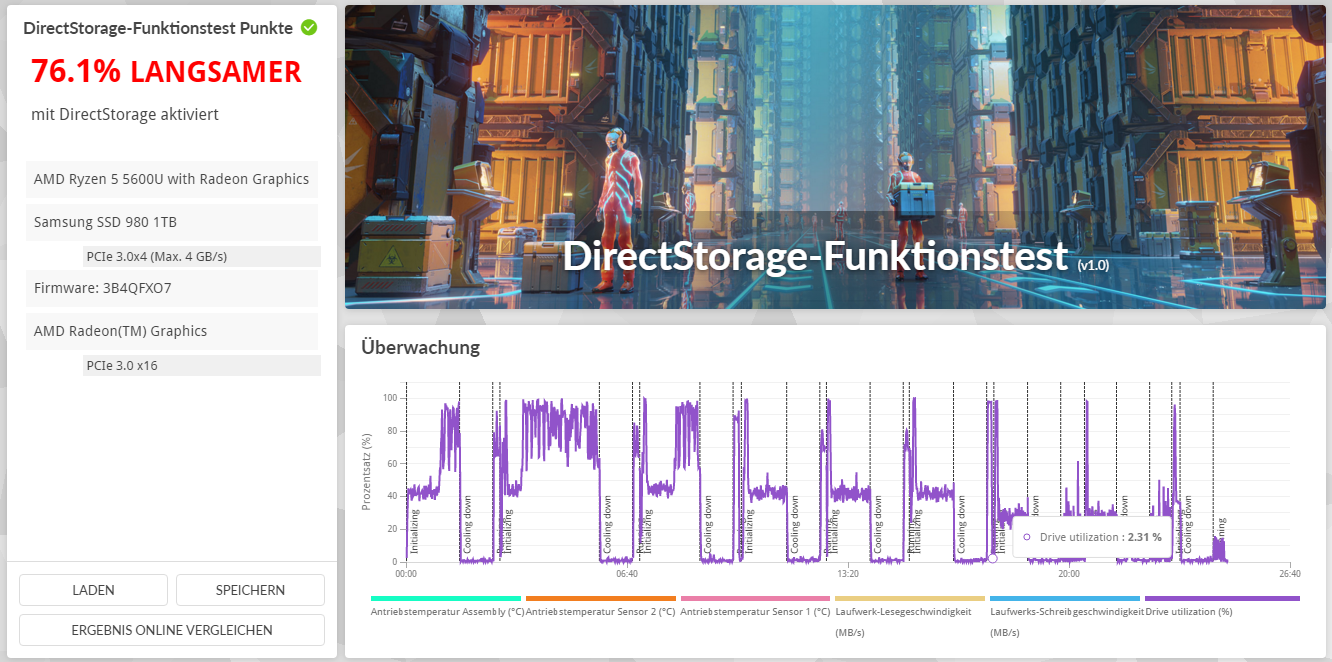The width and height of the screenshot is (1332, 662).
Task: Toggle Drive utilization legend series
Action: (1188, 611)
